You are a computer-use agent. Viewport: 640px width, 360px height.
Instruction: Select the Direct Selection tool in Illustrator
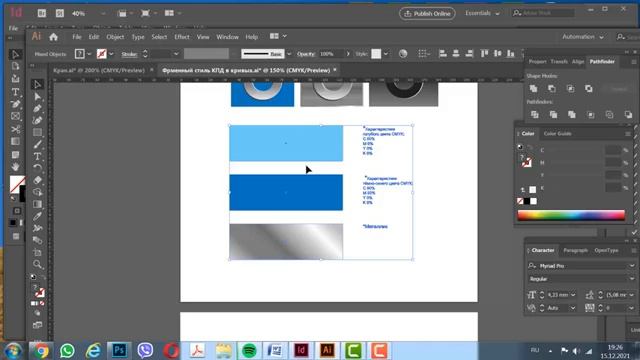tap(37, 96)
